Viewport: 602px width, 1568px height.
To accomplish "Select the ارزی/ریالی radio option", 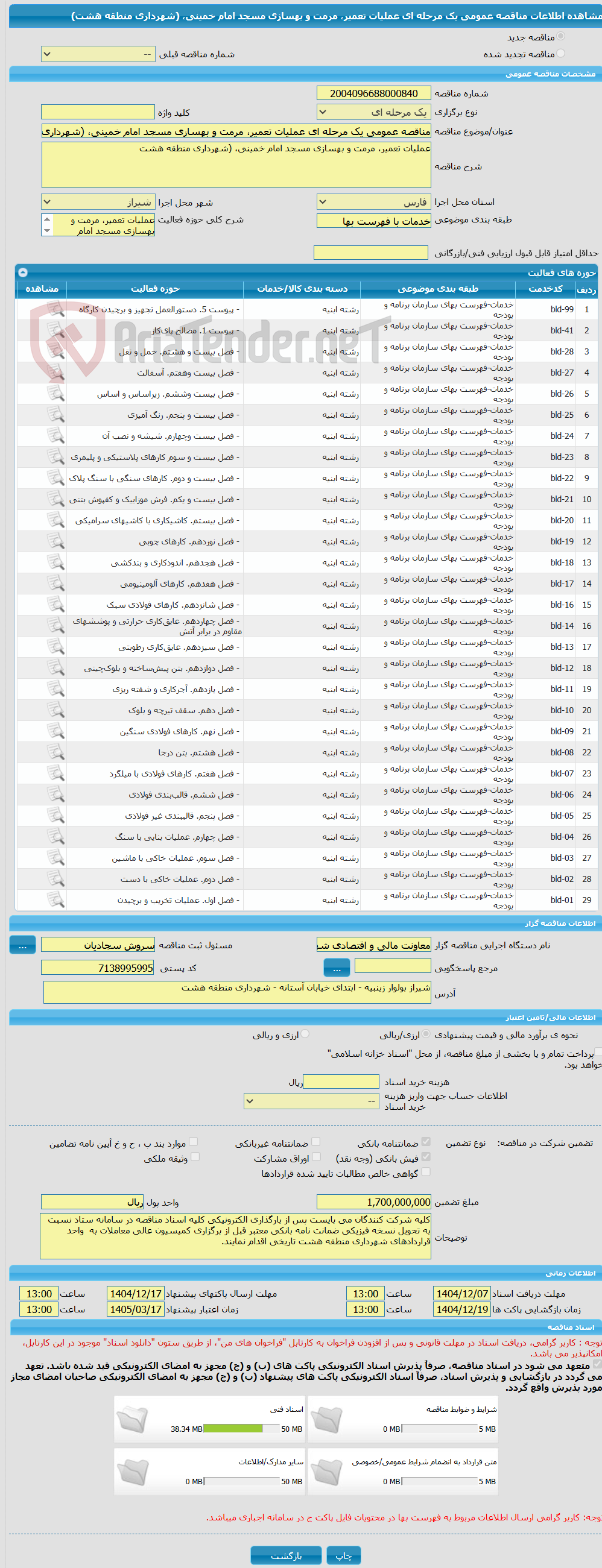I will [426, 1033].
